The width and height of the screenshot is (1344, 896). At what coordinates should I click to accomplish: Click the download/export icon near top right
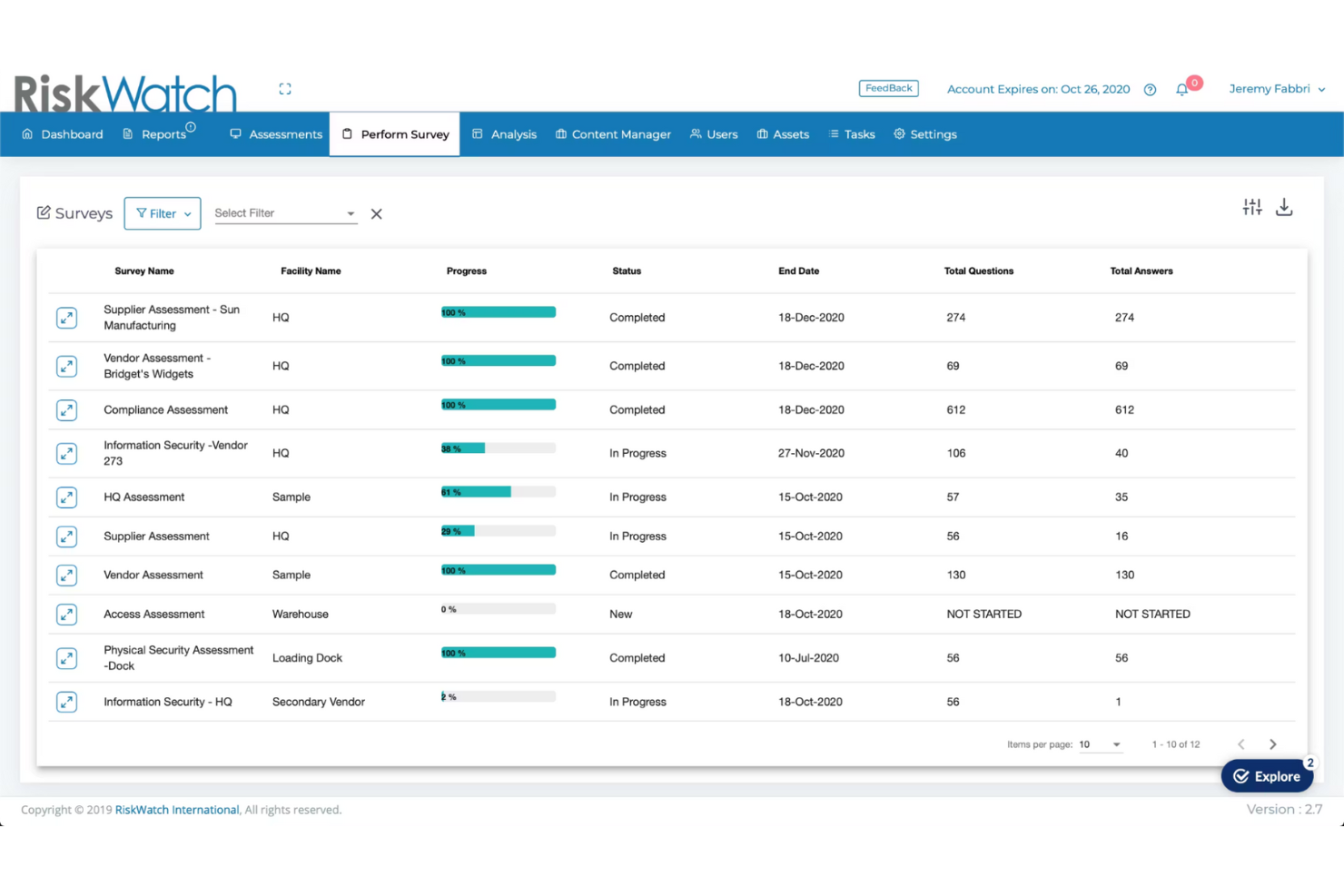[1284, 207]
